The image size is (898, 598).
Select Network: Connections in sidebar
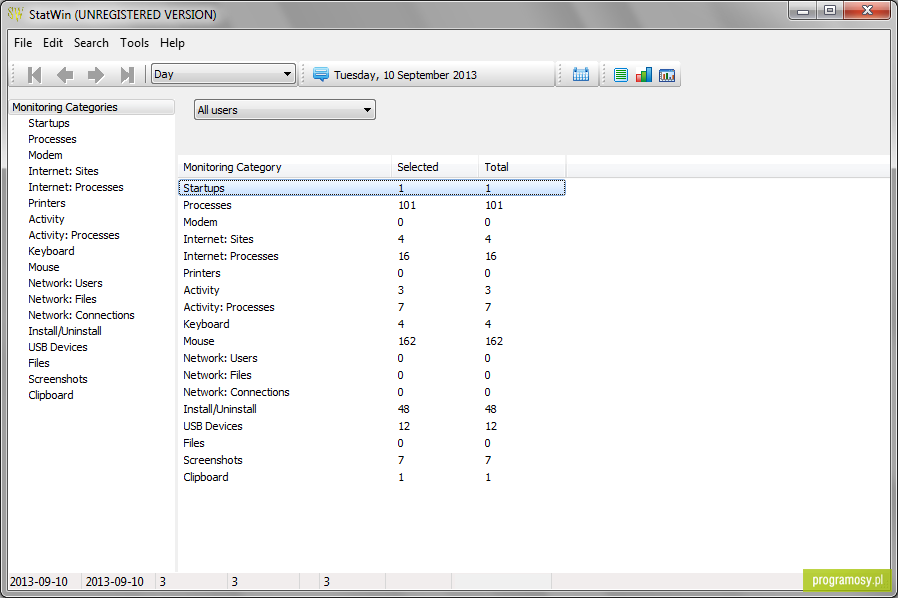click(81, 316)
